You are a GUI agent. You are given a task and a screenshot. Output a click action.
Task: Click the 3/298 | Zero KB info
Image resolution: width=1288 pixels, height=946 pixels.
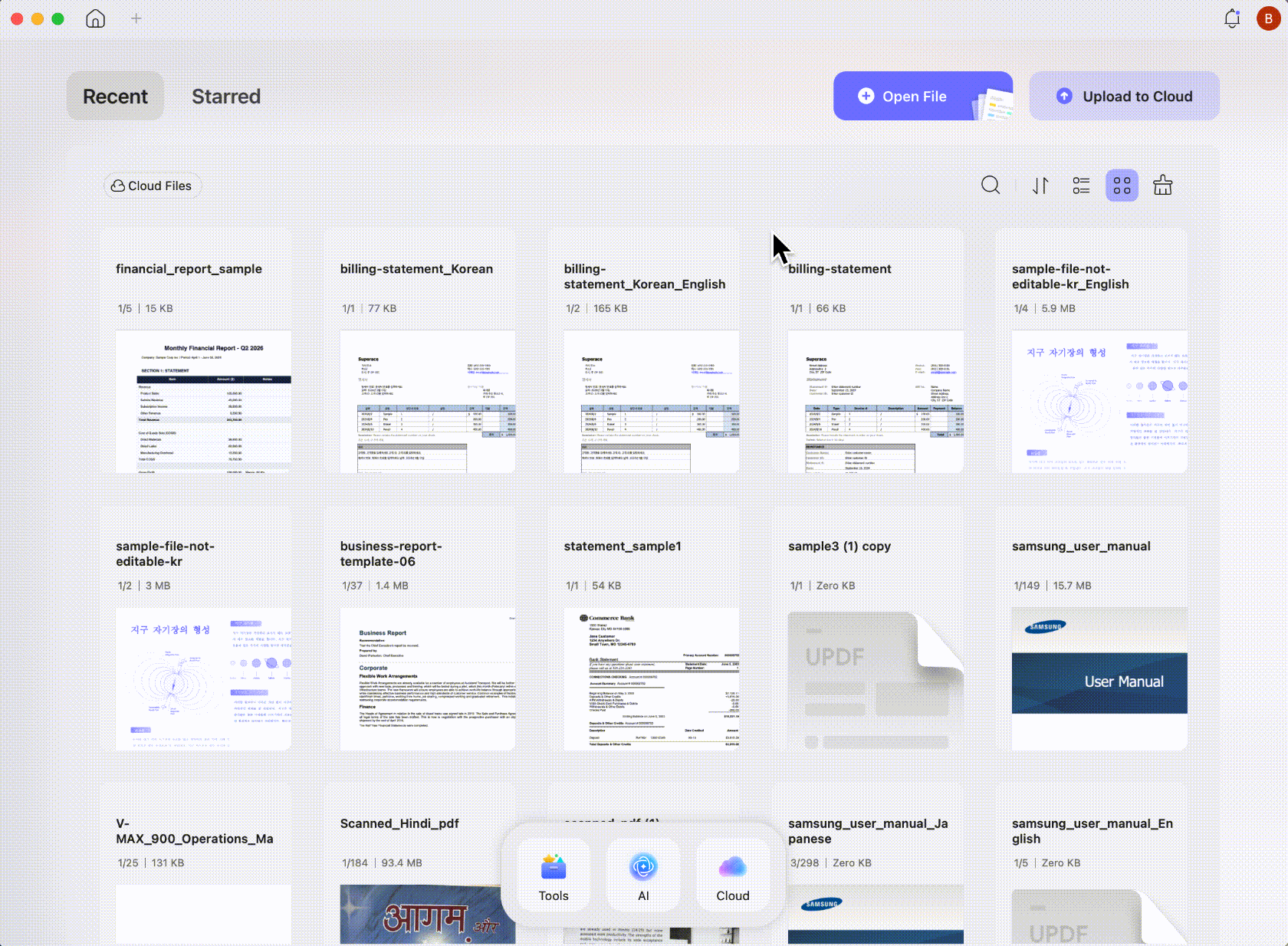831,863
